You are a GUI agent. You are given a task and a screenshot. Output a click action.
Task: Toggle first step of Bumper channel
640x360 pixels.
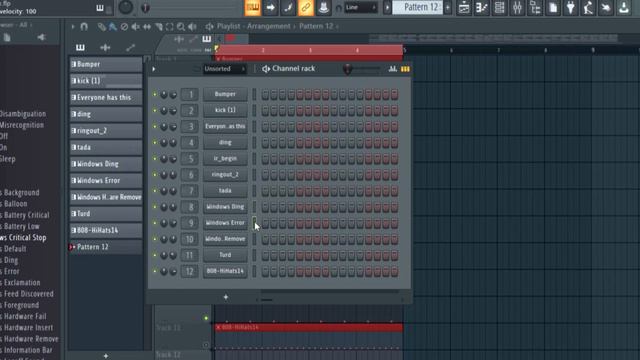(x=265, y=95)
